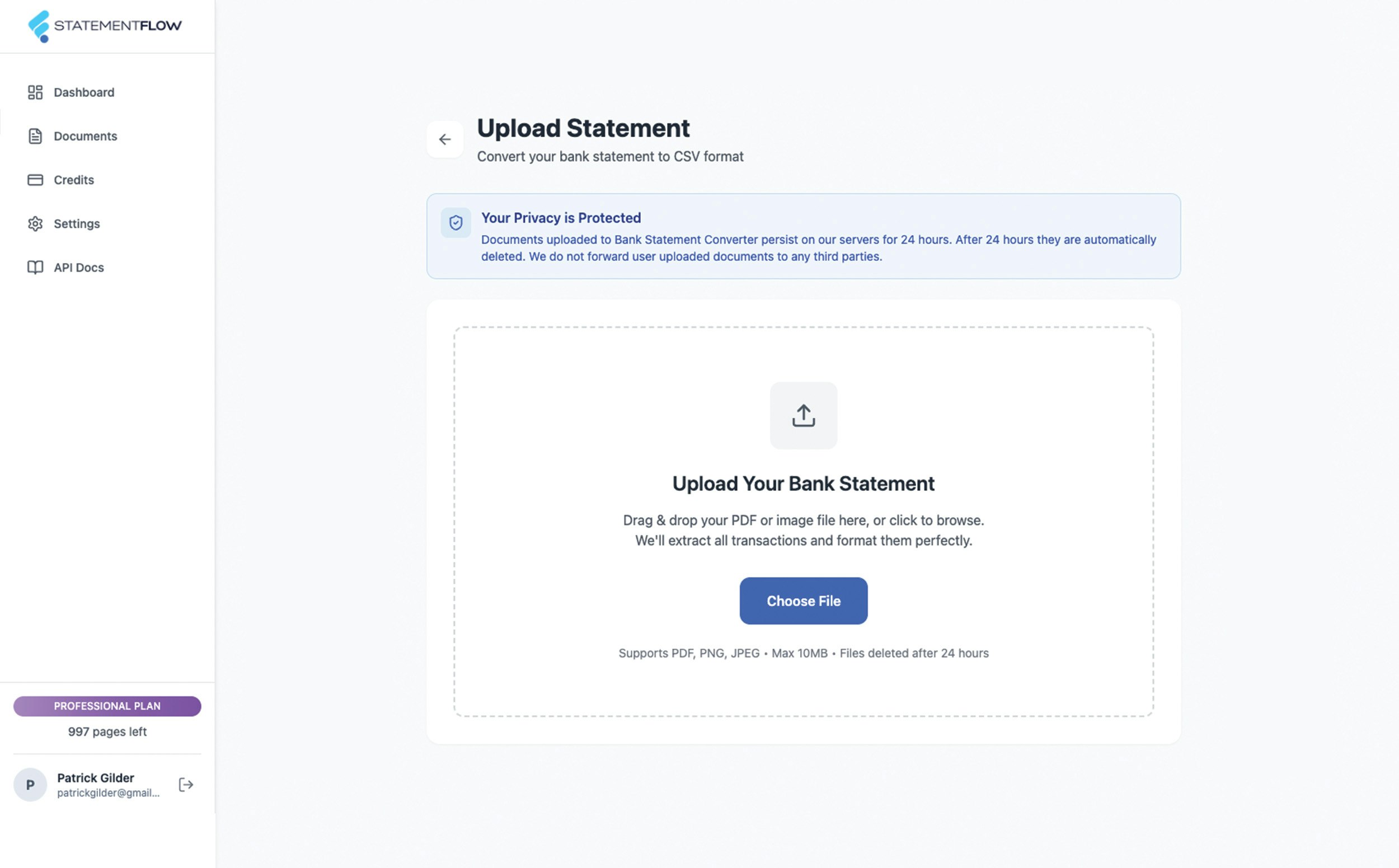Open the Credits section
Screen dimensions: 1399x868
coord(74,180)
